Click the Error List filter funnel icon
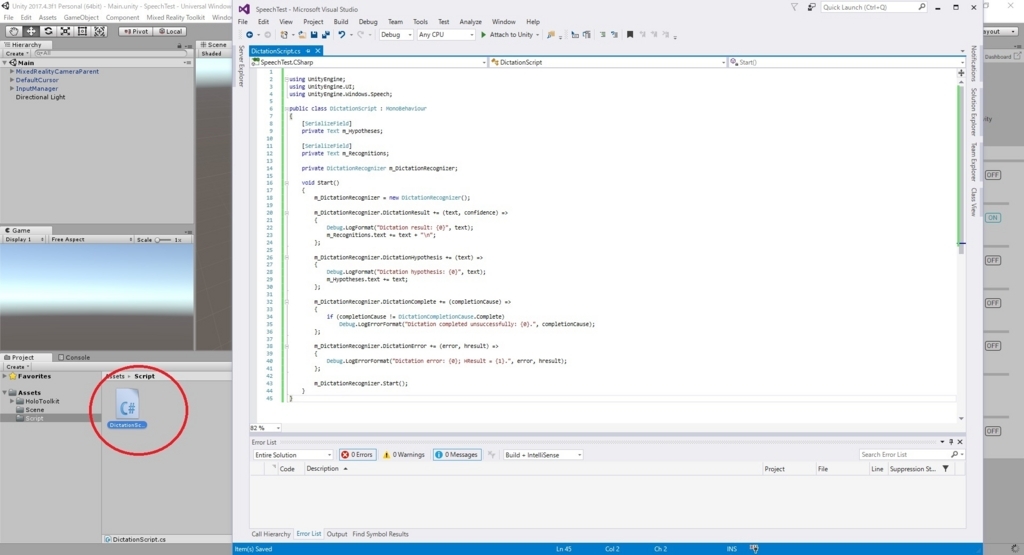 (x=946, y=469)
